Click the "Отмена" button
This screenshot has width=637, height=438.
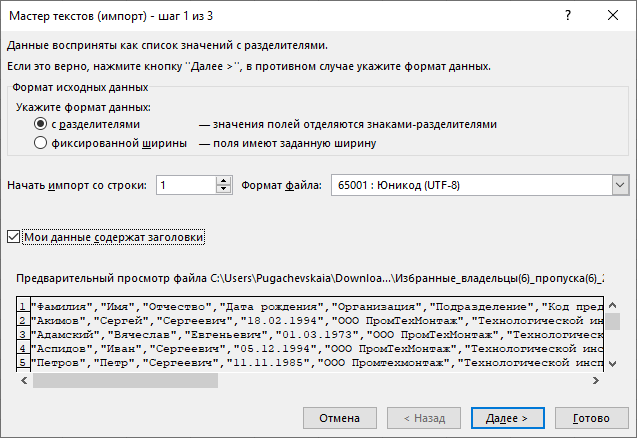[339, 416]
